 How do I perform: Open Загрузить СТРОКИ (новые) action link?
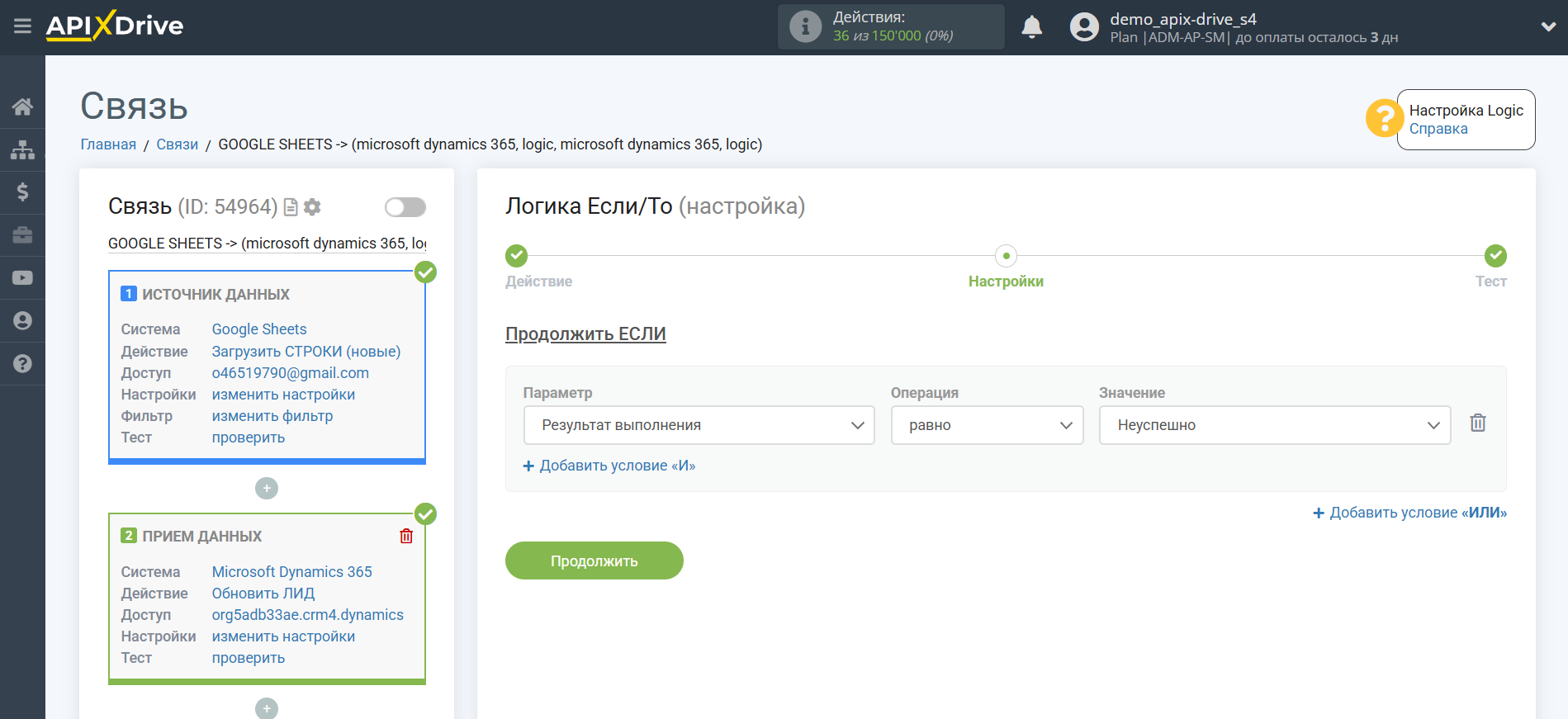click(306, 352)
